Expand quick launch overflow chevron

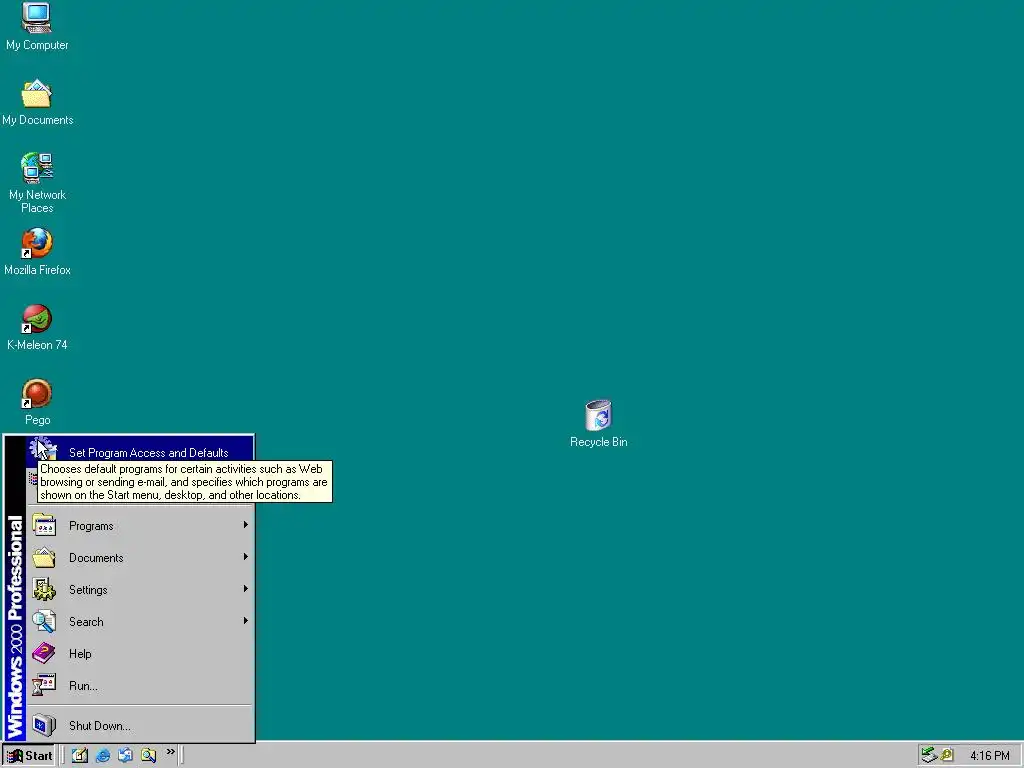click(x=170, y=752)
